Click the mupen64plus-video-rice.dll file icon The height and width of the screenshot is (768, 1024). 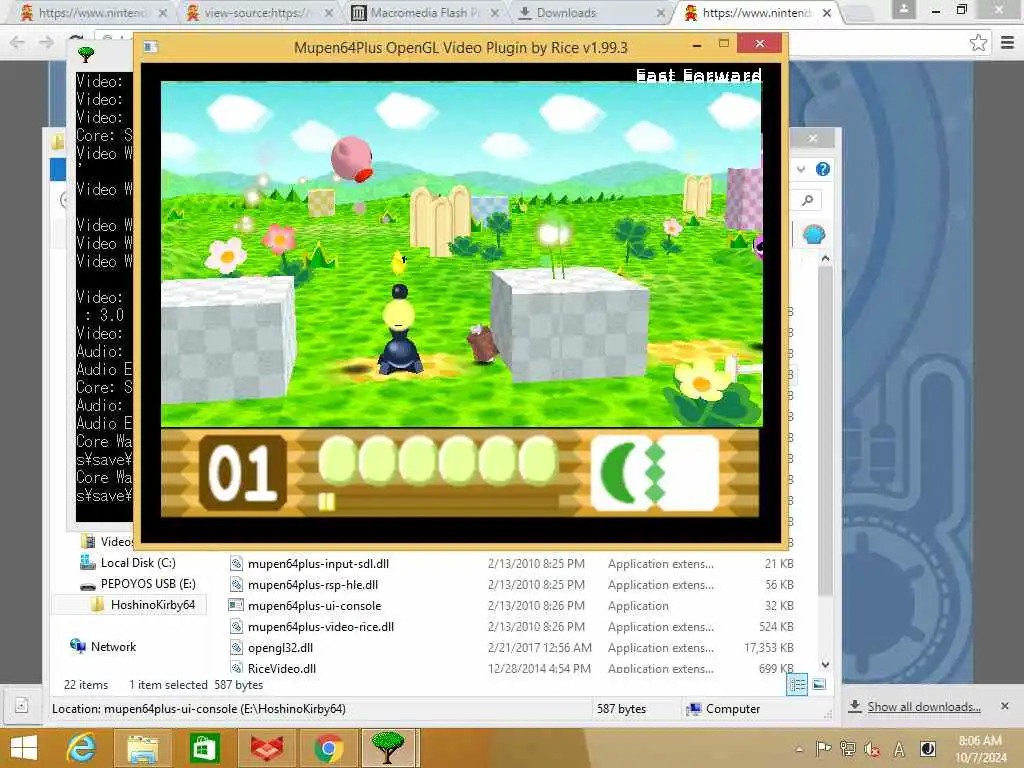click(236, 626)
